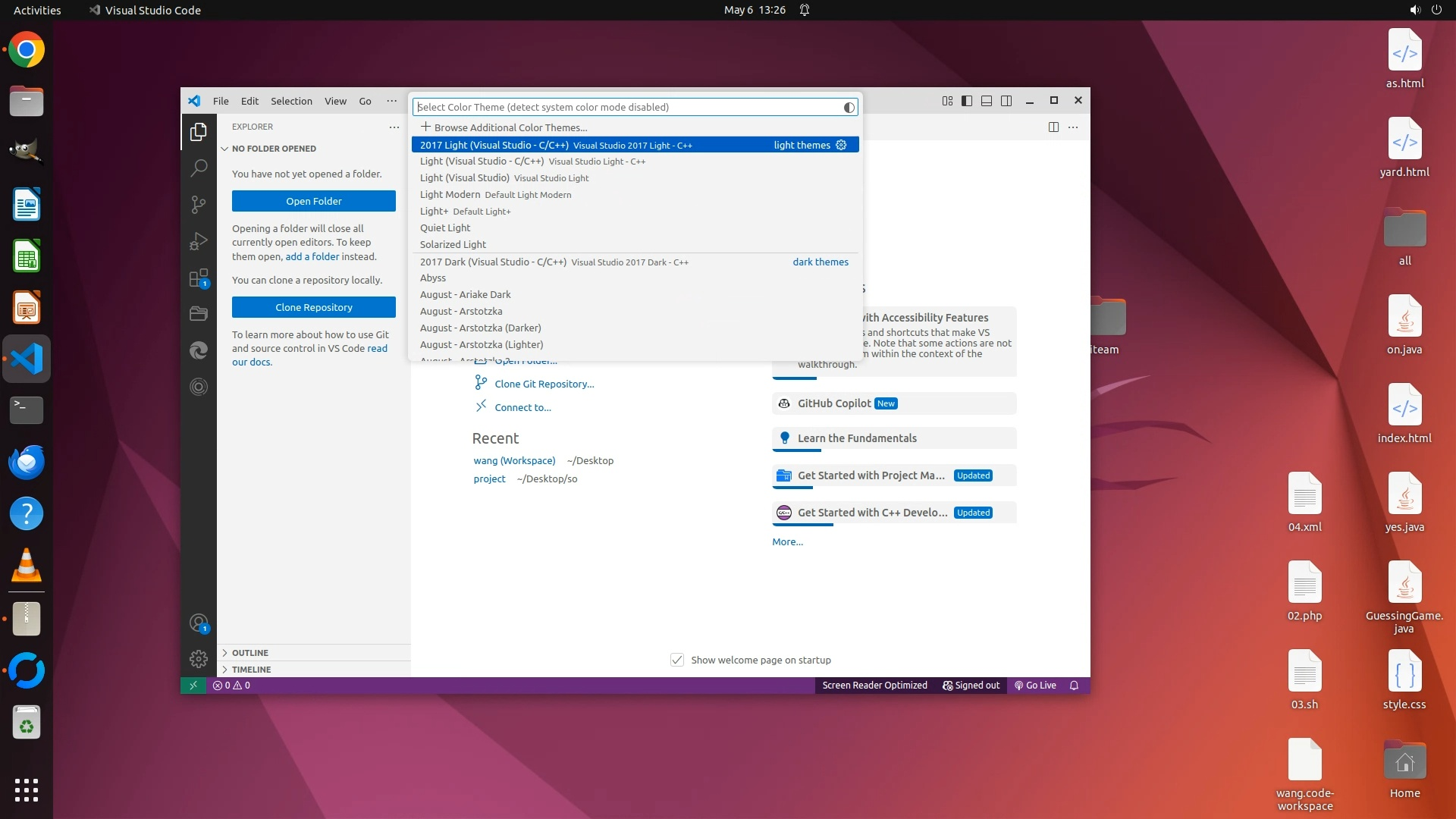Toggle the Panel layout button in title bar

click(987, 101)
